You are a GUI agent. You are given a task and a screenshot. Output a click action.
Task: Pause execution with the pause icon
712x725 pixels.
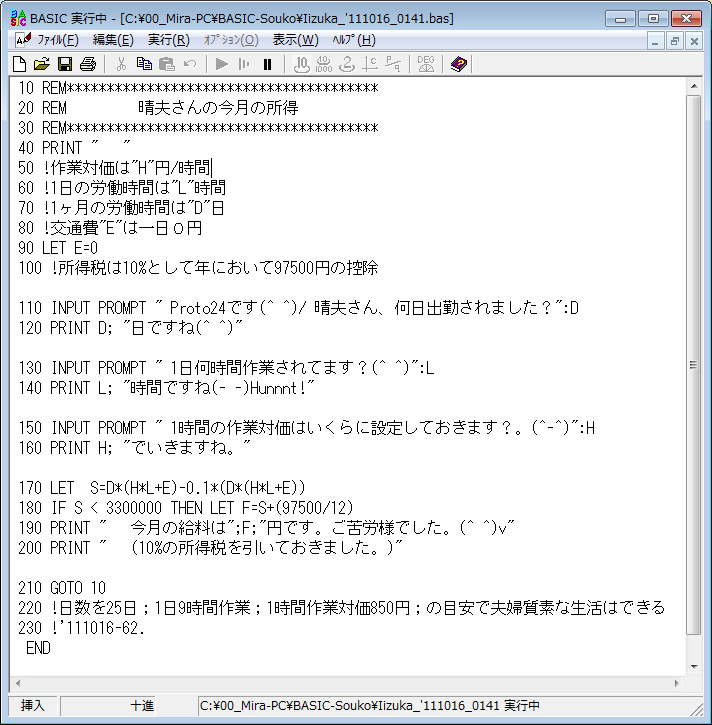(267, 64)
